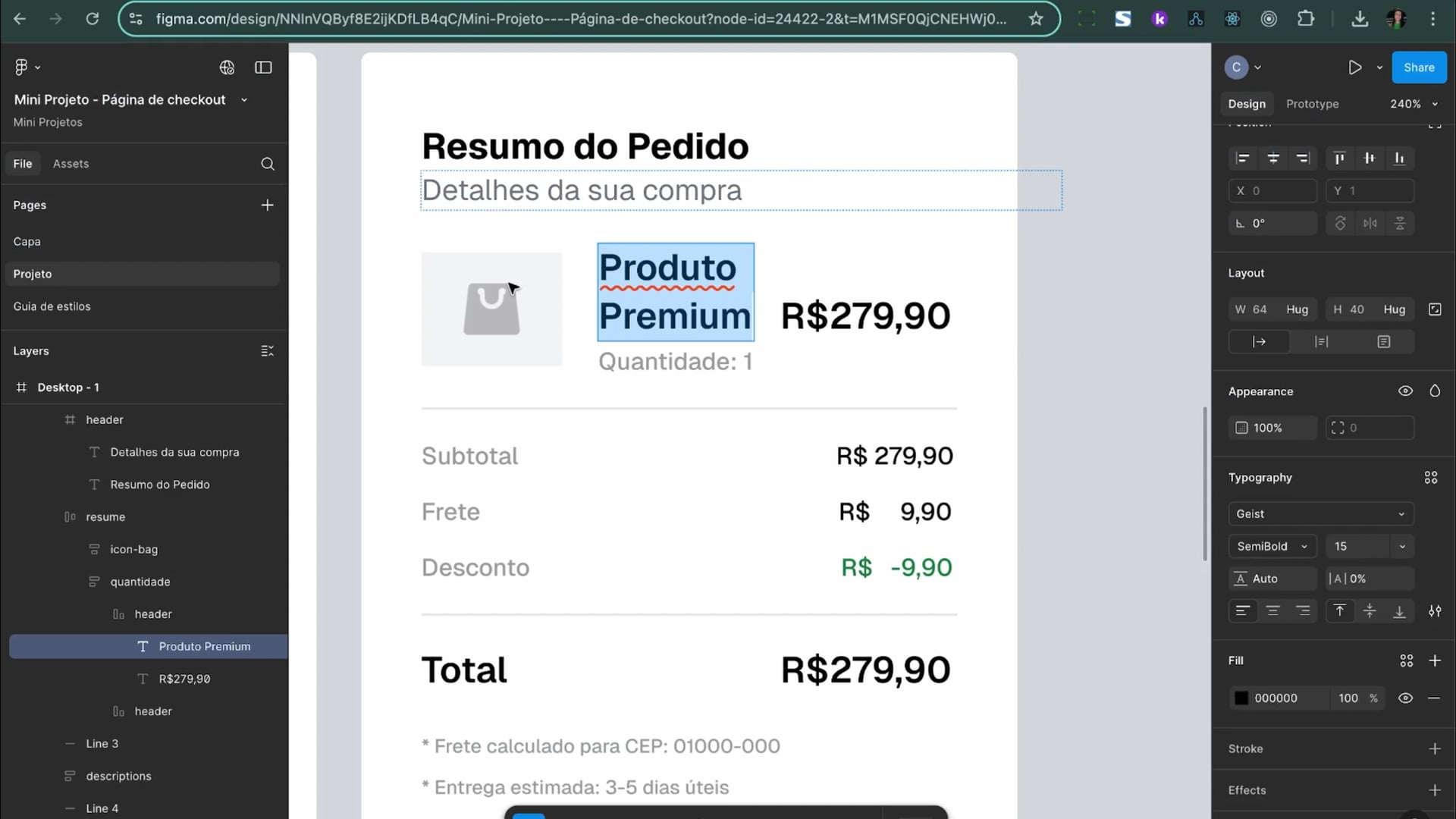Click the search icon in File panel

pyautogui.click(x=268, y=164)
